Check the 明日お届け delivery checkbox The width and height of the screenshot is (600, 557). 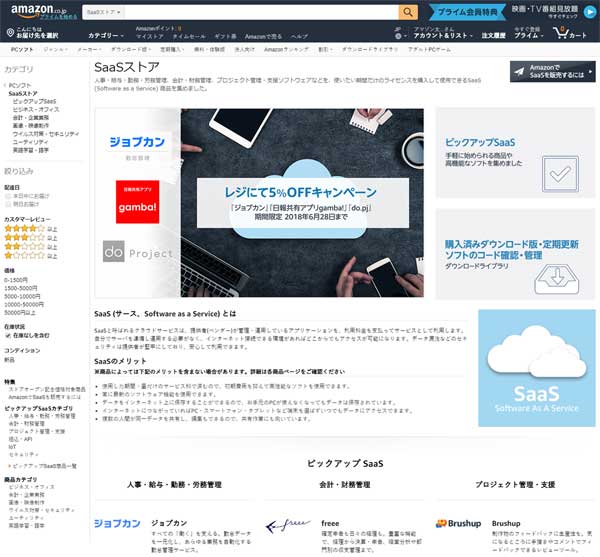point(8,204)
